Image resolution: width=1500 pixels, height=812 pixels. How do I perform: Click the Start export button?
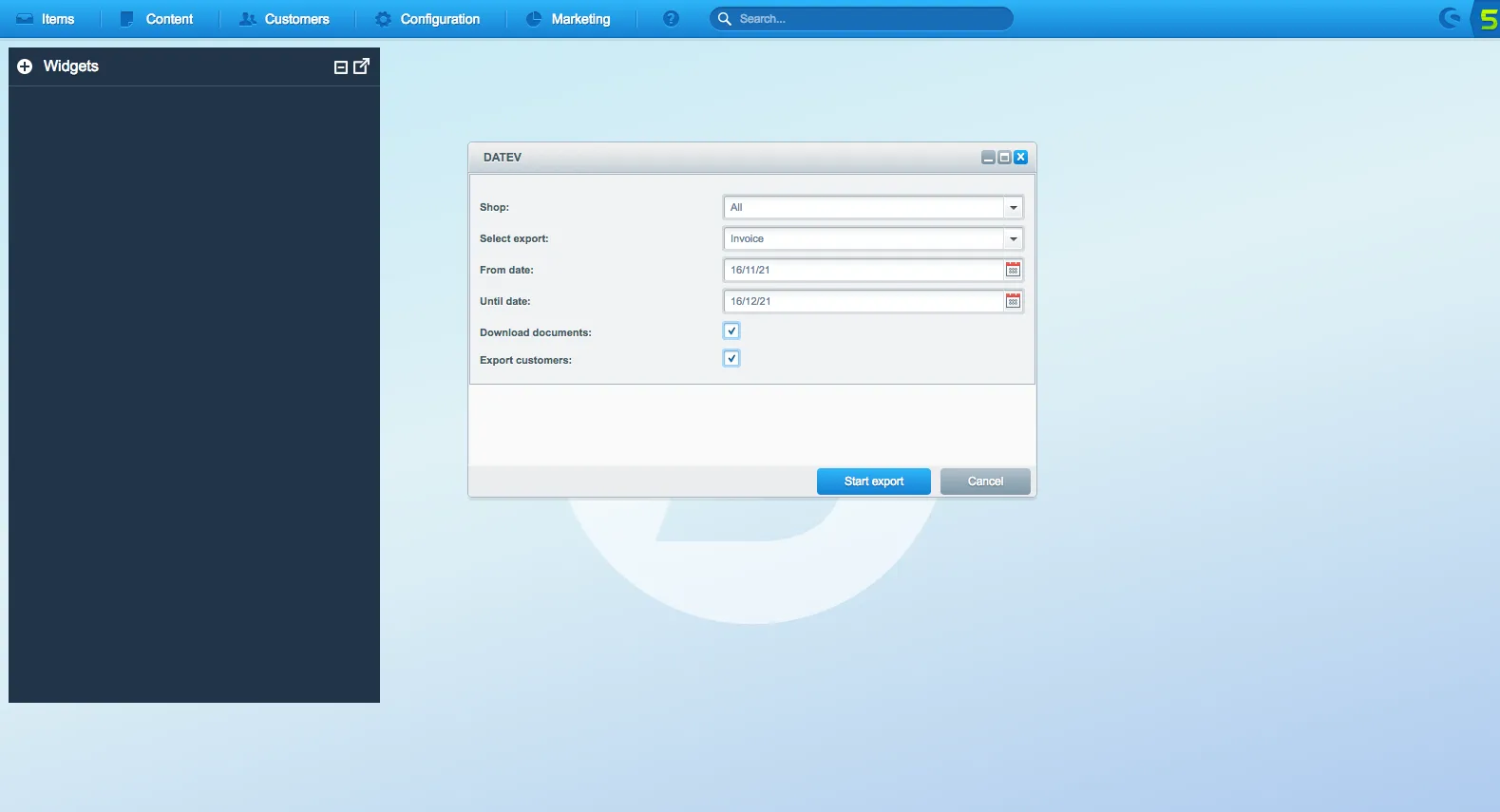point(873,482)
